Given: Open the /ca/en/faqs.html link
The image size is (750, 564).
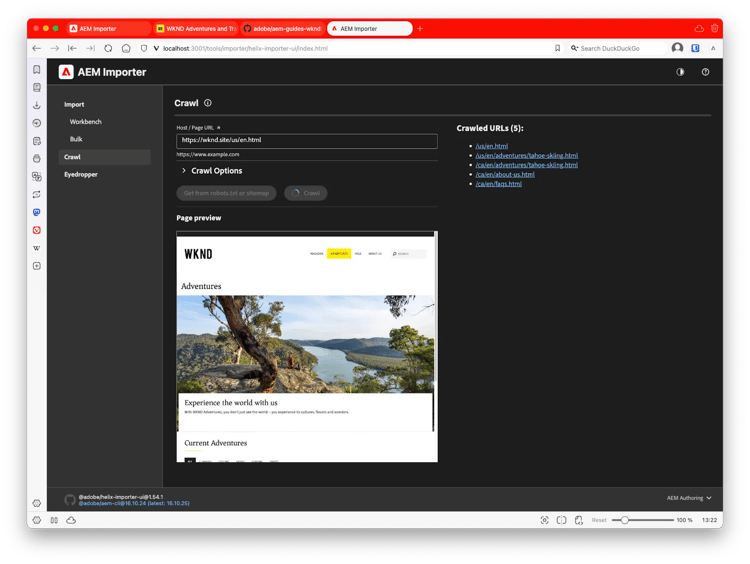Looking at the screenshot, I should pyautogui.click(x=498, y=184).
